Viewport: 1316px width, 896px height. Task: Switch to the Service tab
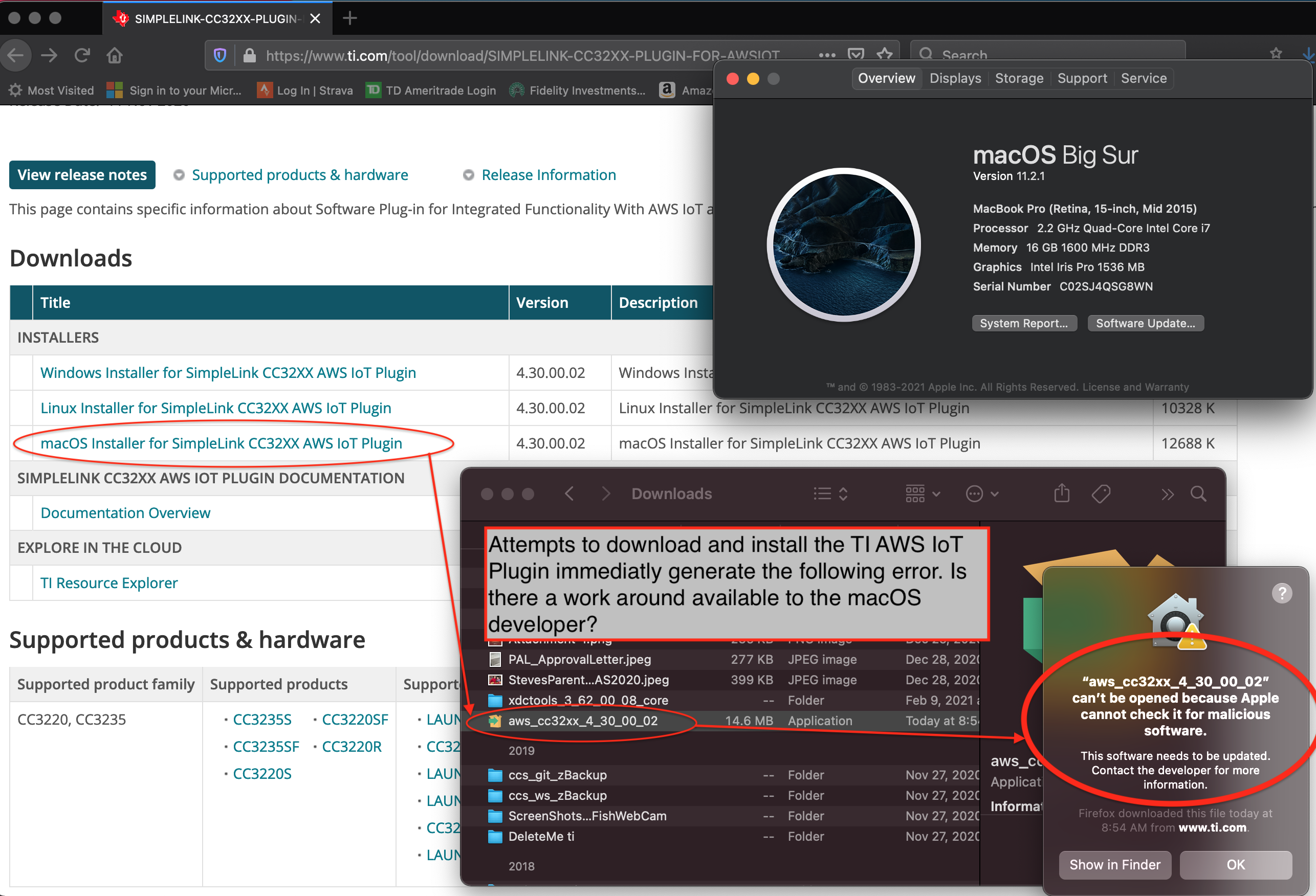pyautogui.click(x=1143, y=78)
